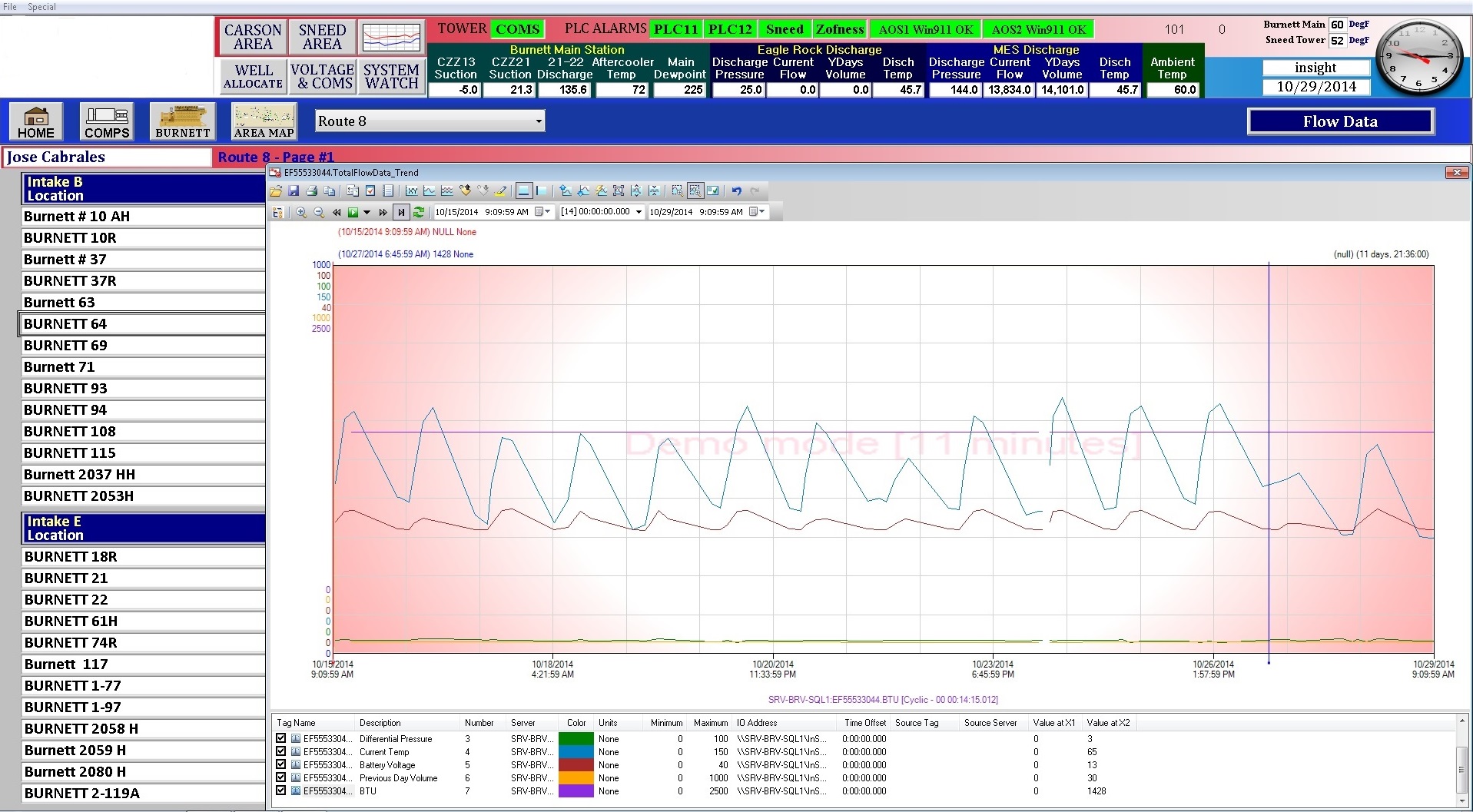Image resolution: width=1473 pixels, height=812 pixels.
Task: Open the Special menu
Action: click(41, 6)
